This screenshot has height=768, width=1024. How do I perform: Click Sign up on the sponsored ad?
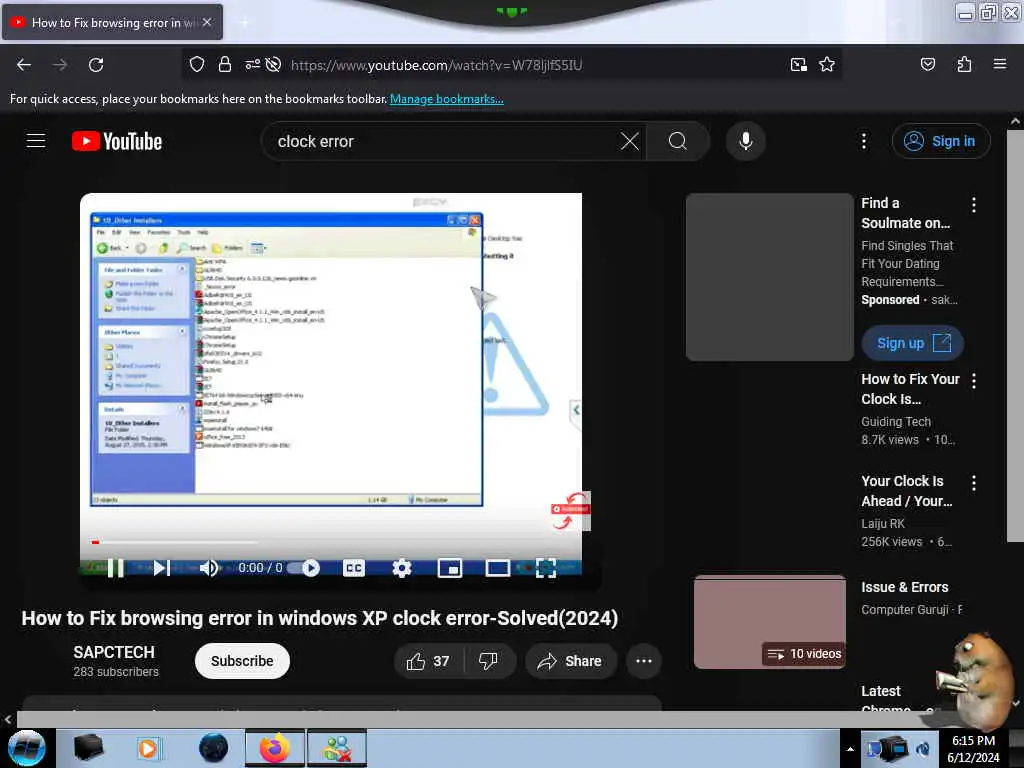pyautogui.click(x=912, y=343)
